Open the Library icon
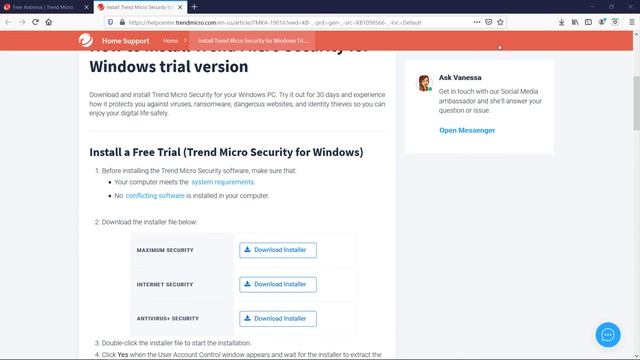640x360 pixels. 575,22
